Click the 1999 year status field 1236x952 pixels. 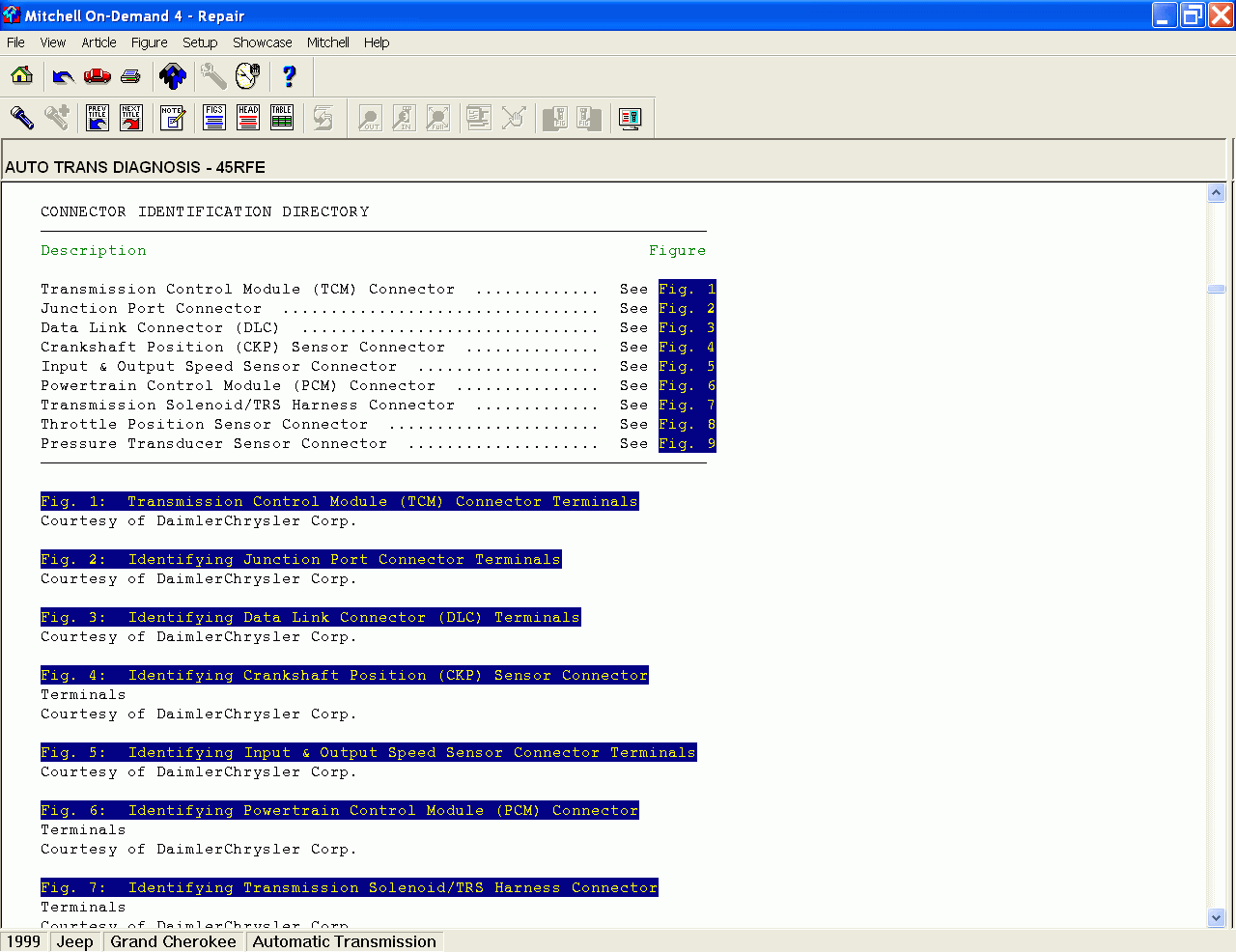tap(24, 941)
